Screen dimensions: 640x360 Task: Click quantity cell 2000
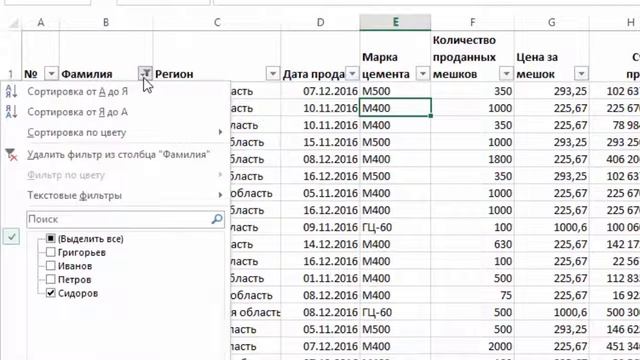coord(472,346)
